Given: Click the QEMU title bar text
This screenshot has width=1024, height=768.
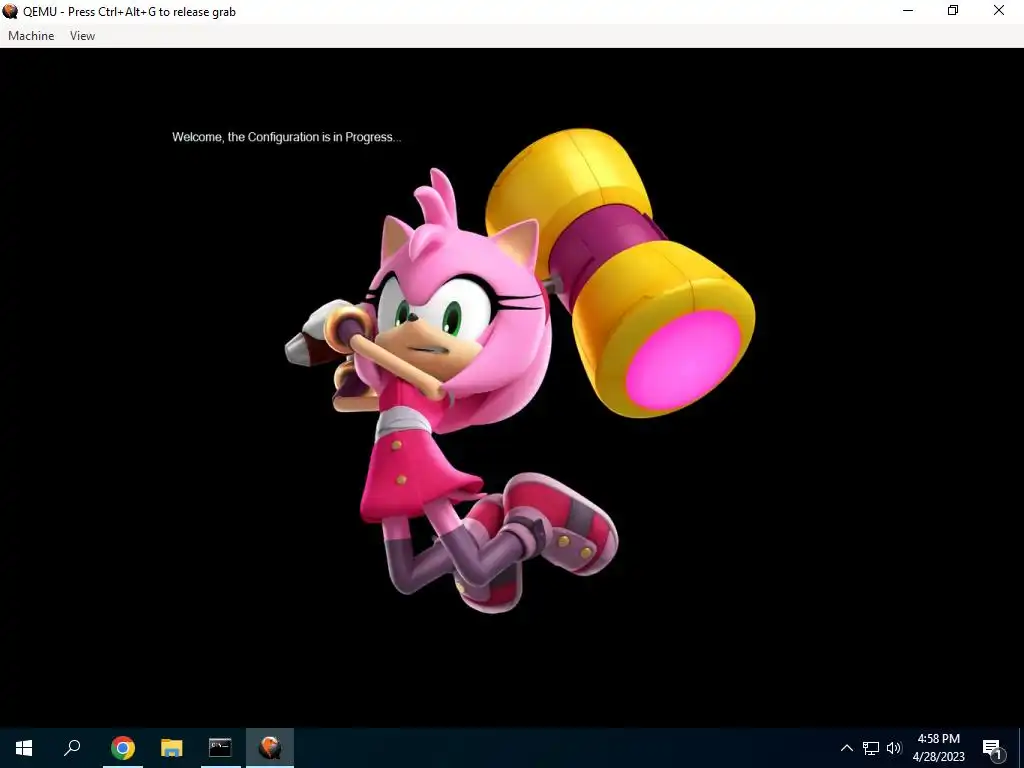Looking at the screenshot, I should click(129, 12).
